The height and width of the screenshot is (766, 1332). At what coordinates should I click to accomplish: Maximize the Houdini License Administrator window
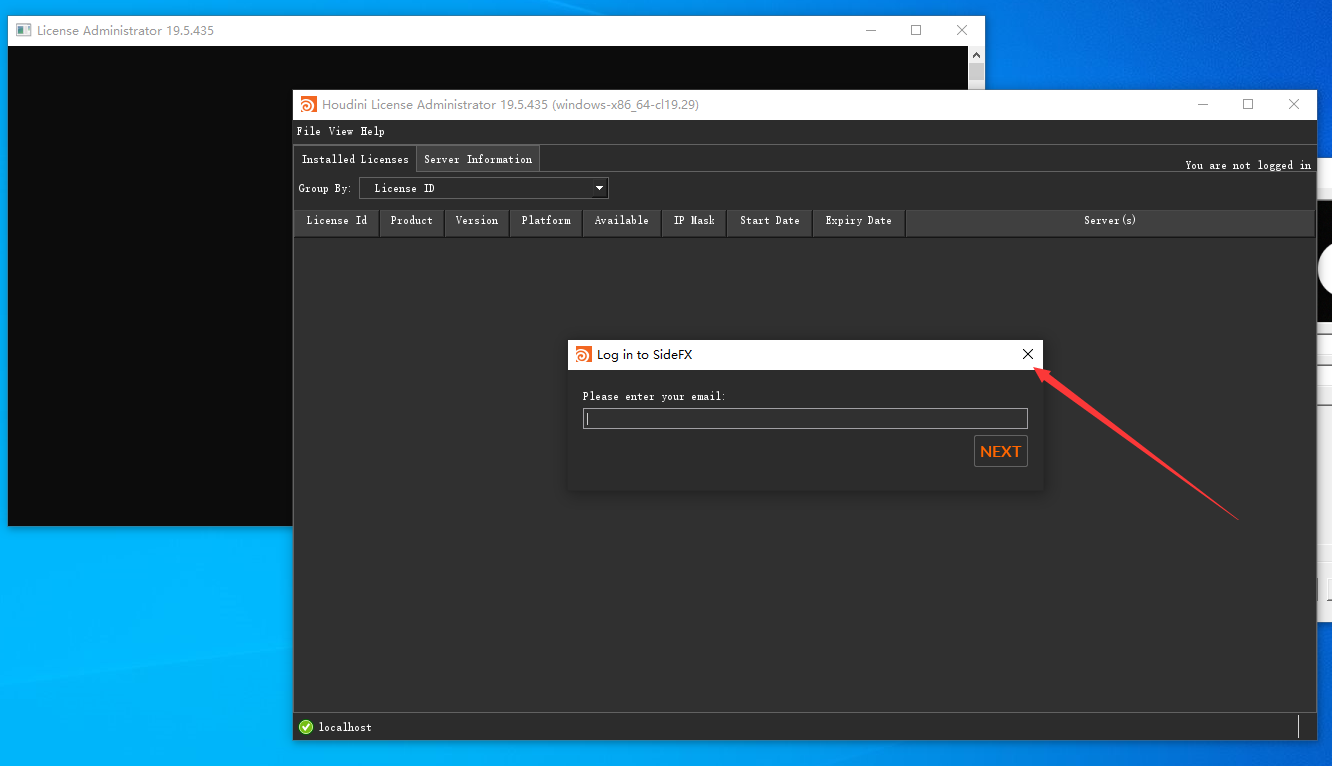point(1248,105)
